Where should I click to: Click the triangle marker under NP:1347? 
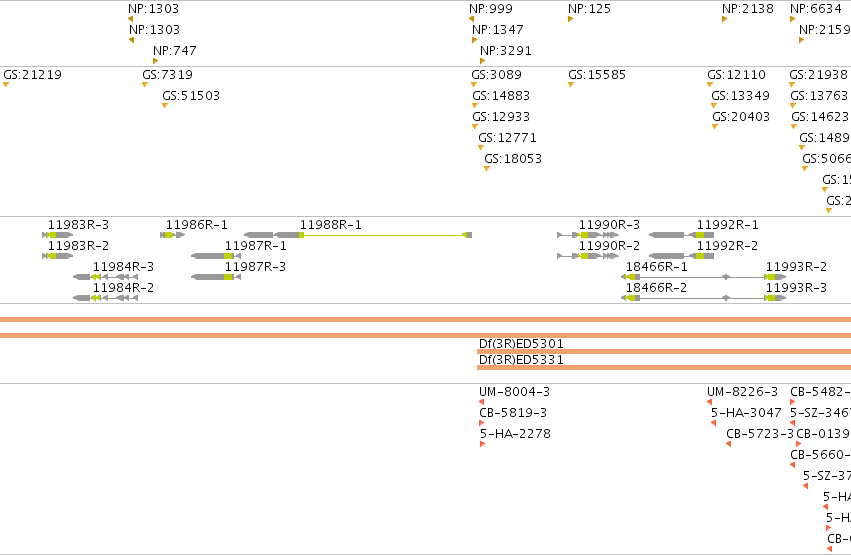click(x=475, y=40)
